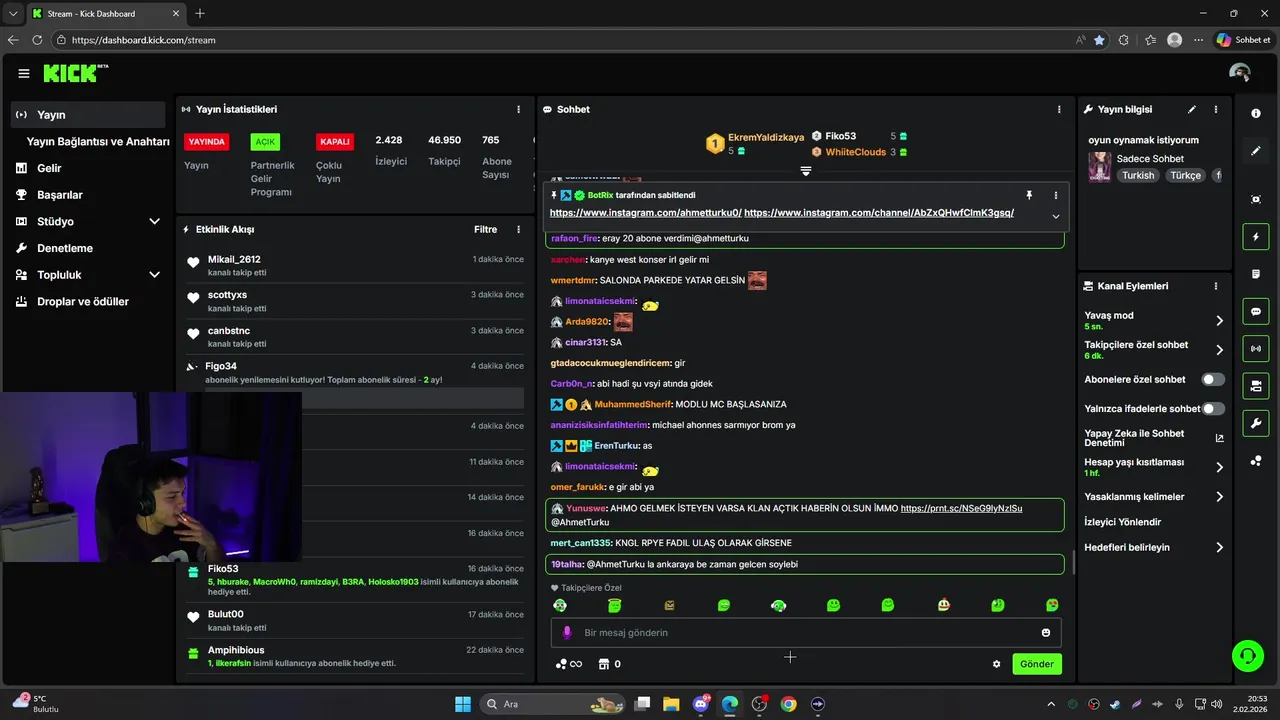The image size is (1280, 720).
Task: Click the purple microphone icon in message box
Action: (x=567, y=633)
